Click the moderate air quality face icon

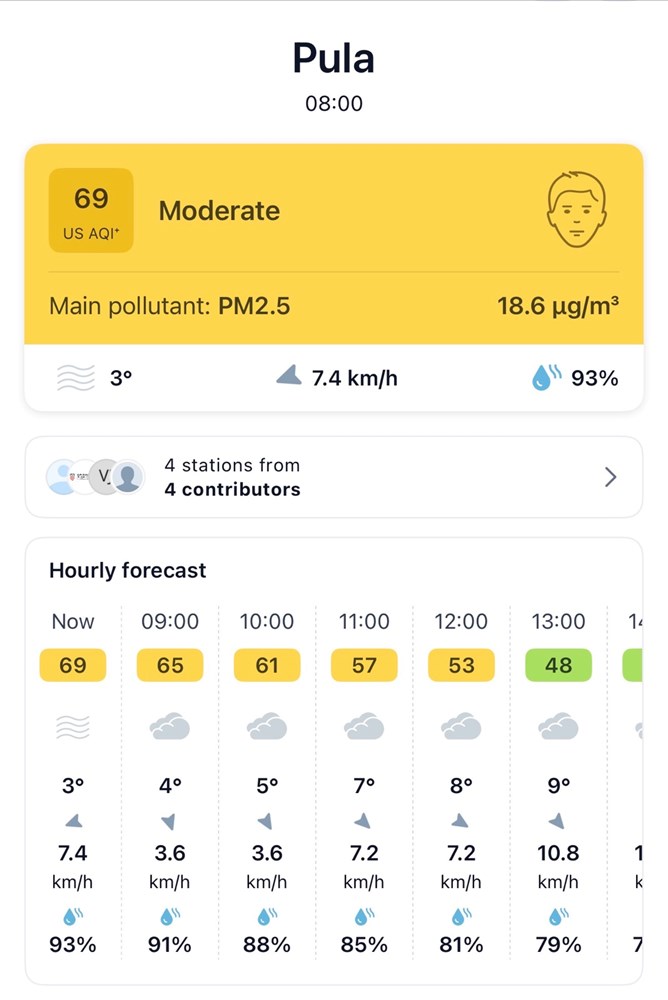click(x=577, y=210)
